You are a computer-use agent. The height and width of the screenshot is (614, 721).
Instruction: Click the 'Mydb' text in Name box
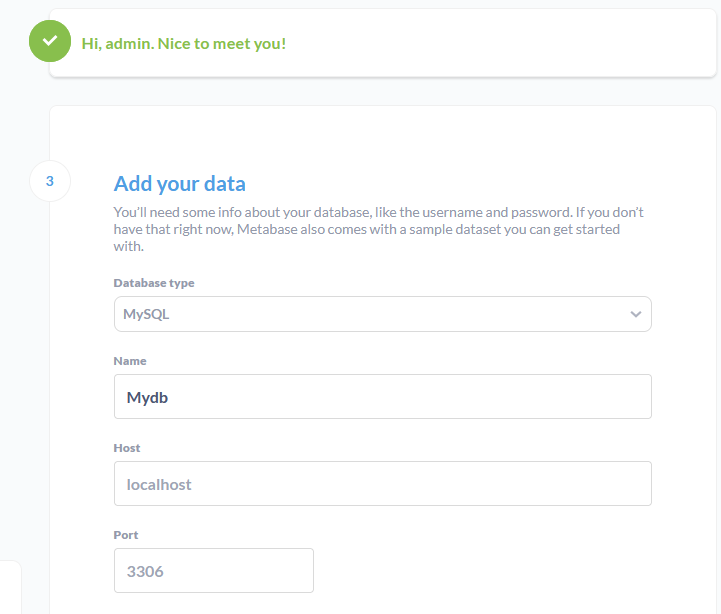[146, 397]
